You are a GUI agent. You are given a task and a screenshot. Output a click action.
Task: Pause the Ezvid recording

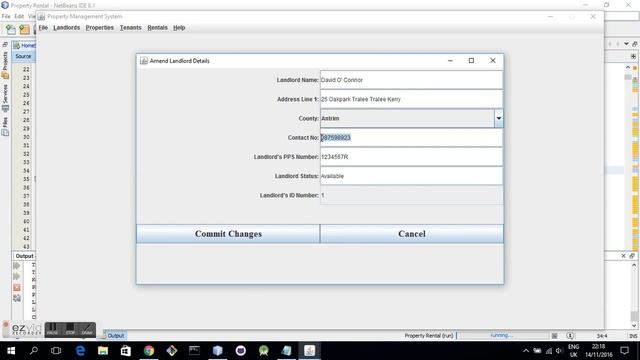coord(52,329)
